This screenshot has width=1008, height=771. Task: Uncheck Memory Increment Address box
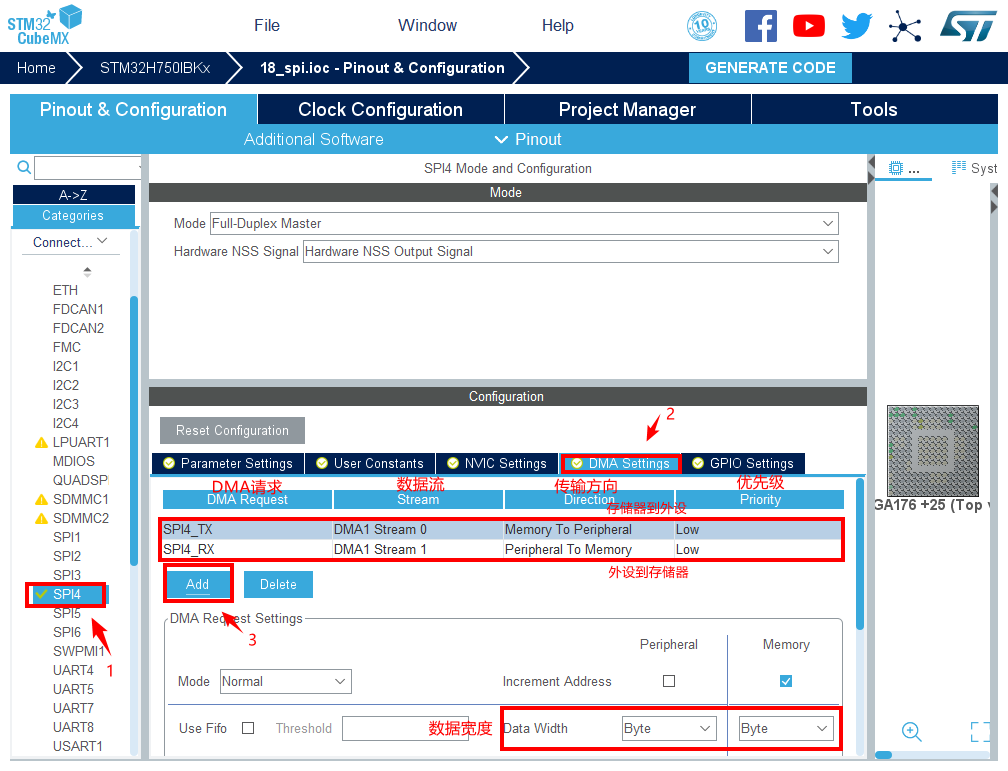click(786, 681)
